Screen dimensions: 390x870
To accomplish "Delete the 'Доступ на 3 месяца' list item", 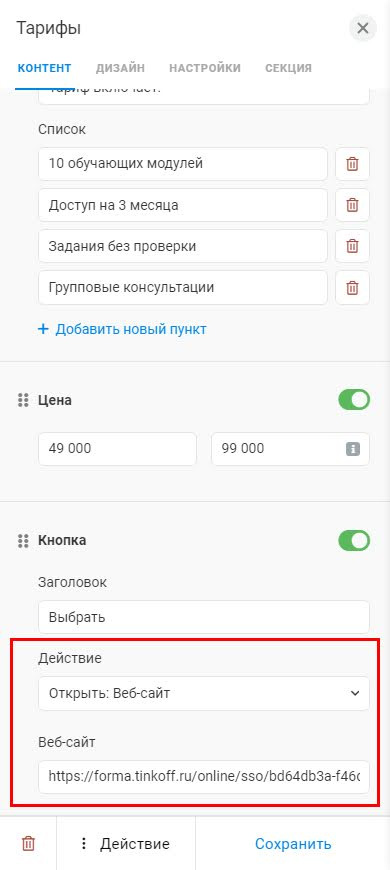I will tap(352, 205).
